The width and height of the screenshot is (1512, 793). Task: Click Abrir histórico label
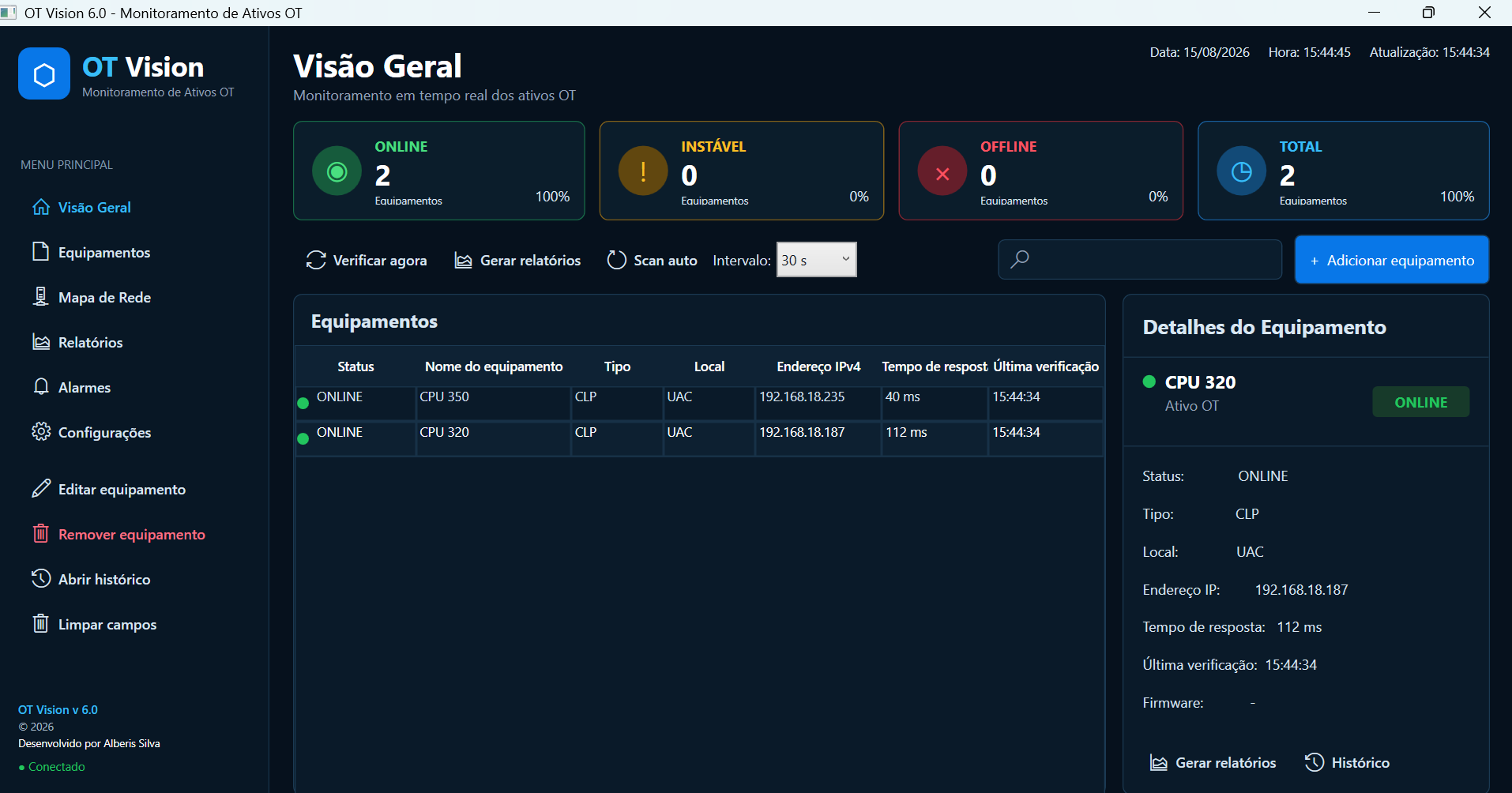pyautogui.click(x=104, y=580)
